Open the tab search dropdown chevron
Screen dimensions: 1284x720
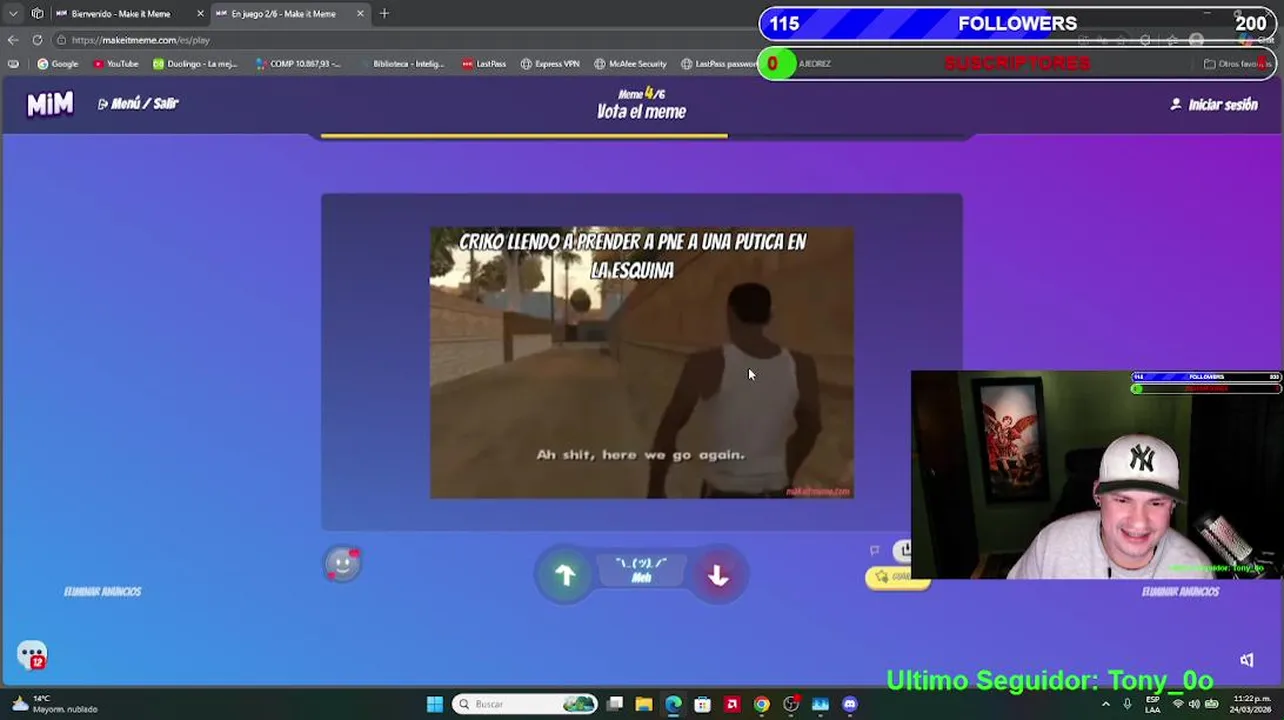13,14
